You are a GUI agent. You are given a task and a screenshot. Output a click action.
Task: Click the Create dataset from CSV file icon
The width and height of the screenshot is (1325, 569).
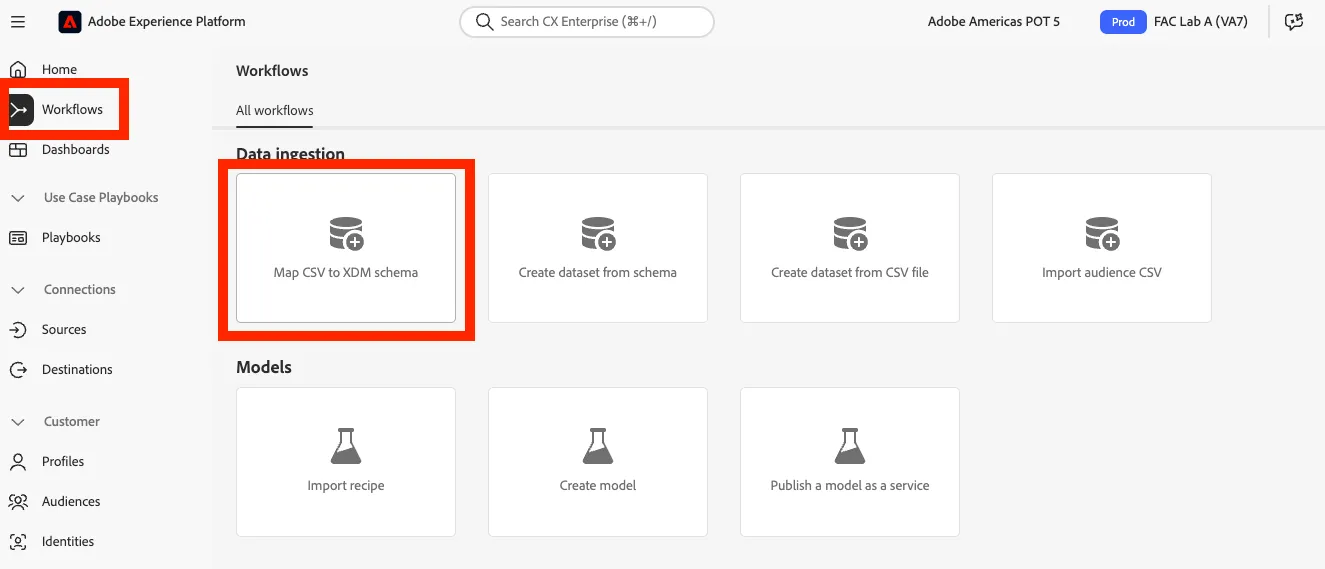pos(850,234)
